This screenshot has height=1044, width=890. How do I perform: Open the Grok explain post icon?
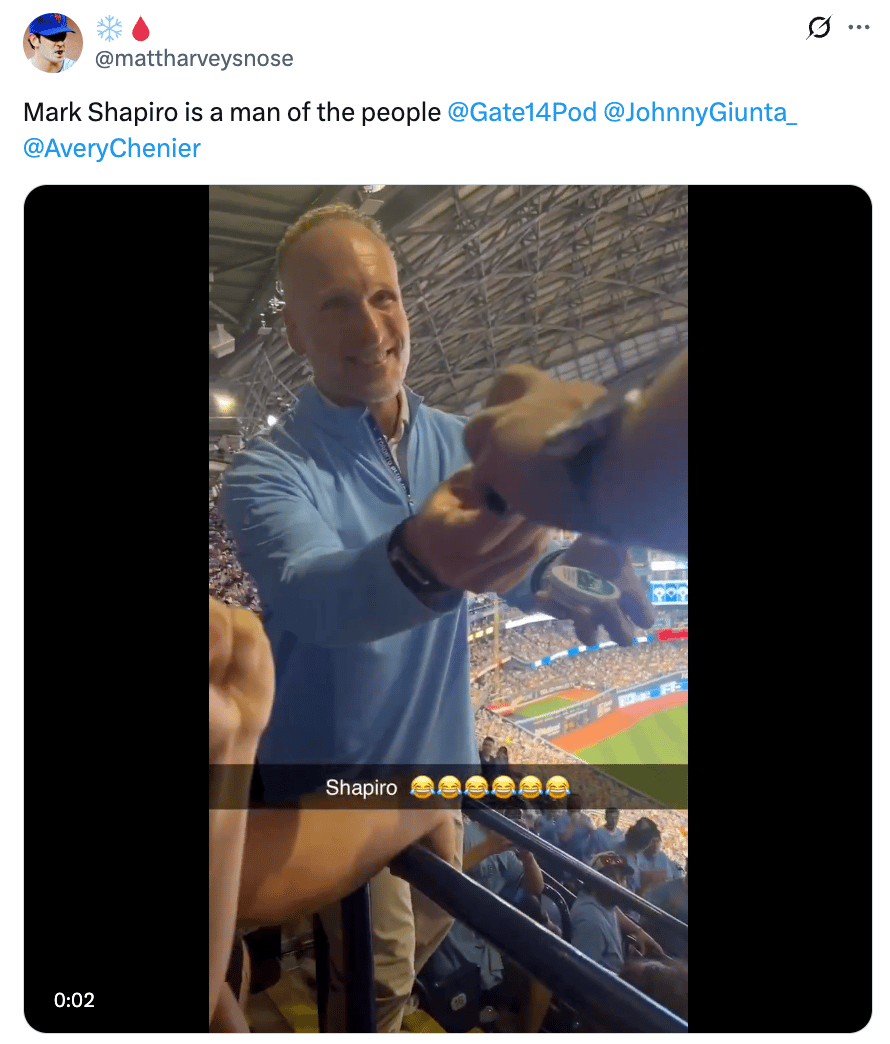(819, 27)
